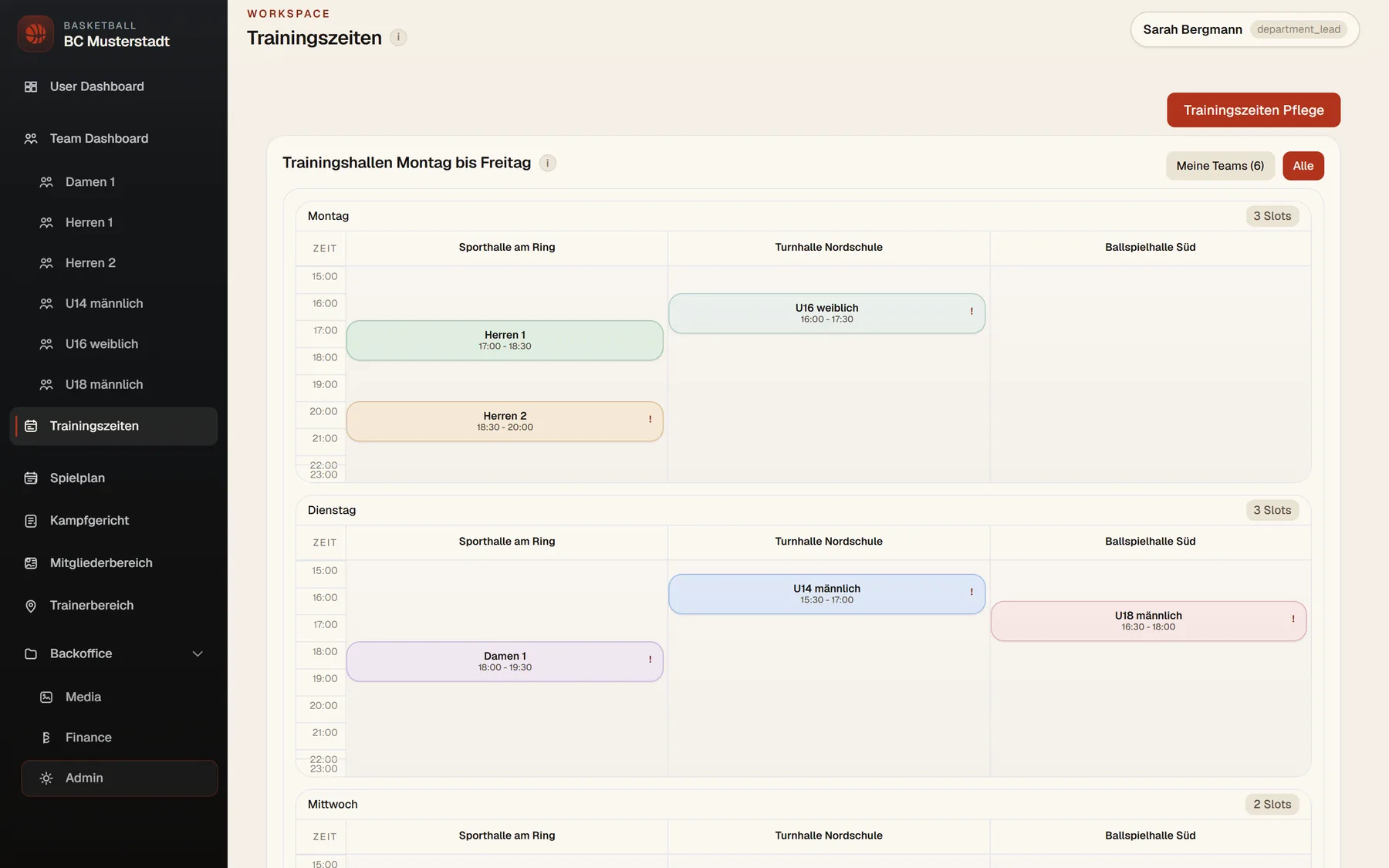The width and height of the screenshot is (1389, 868).
Task: Open User Dashboard from sidebar
Action: (x=114, y=86)
